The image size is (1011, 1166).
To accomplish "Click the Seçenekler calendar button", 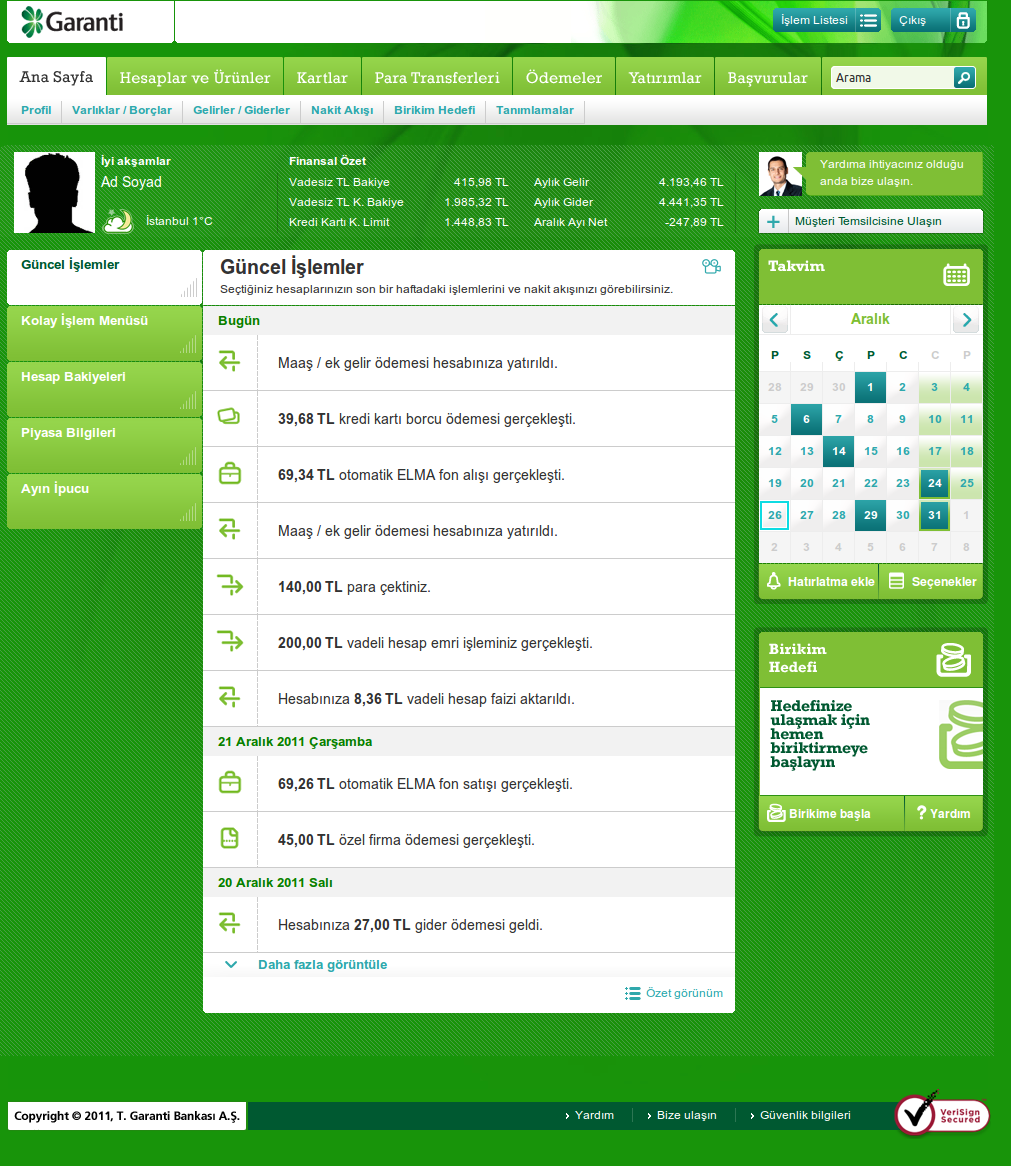I will (x=931, y=582).
